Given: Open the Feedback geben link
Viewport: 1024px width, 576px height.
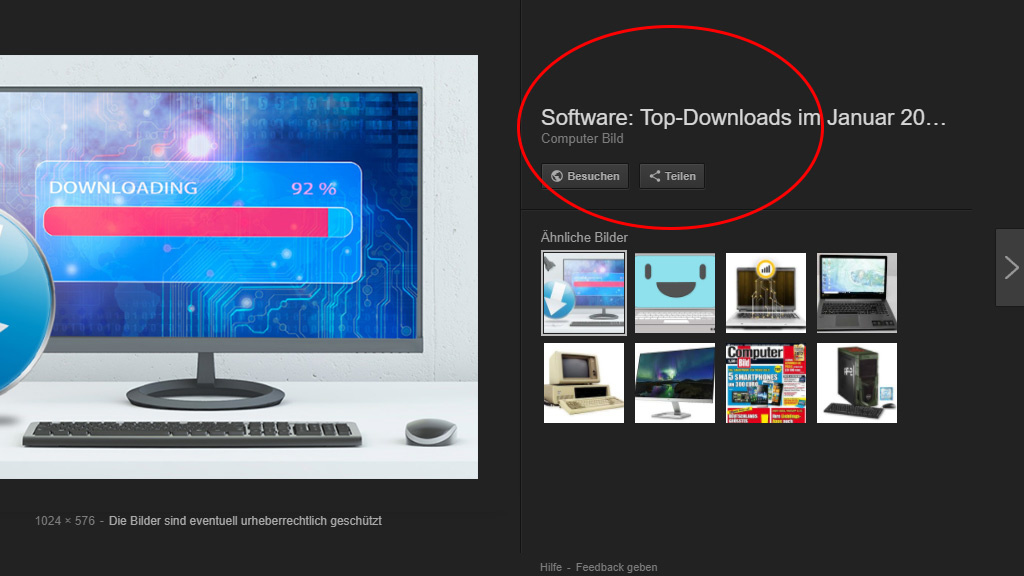Looking at the screenshot, I should coord(616,567).
